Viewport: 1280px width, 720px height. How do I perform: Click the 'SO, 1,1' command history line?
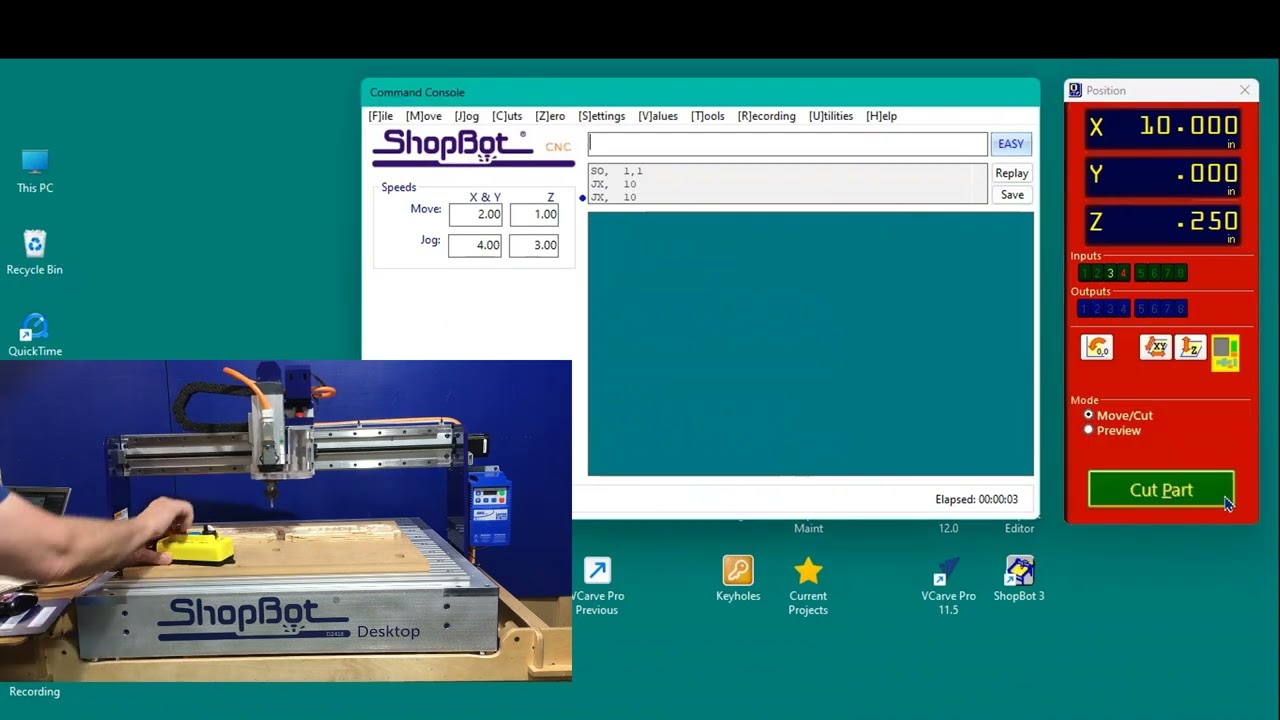point(616,171)
